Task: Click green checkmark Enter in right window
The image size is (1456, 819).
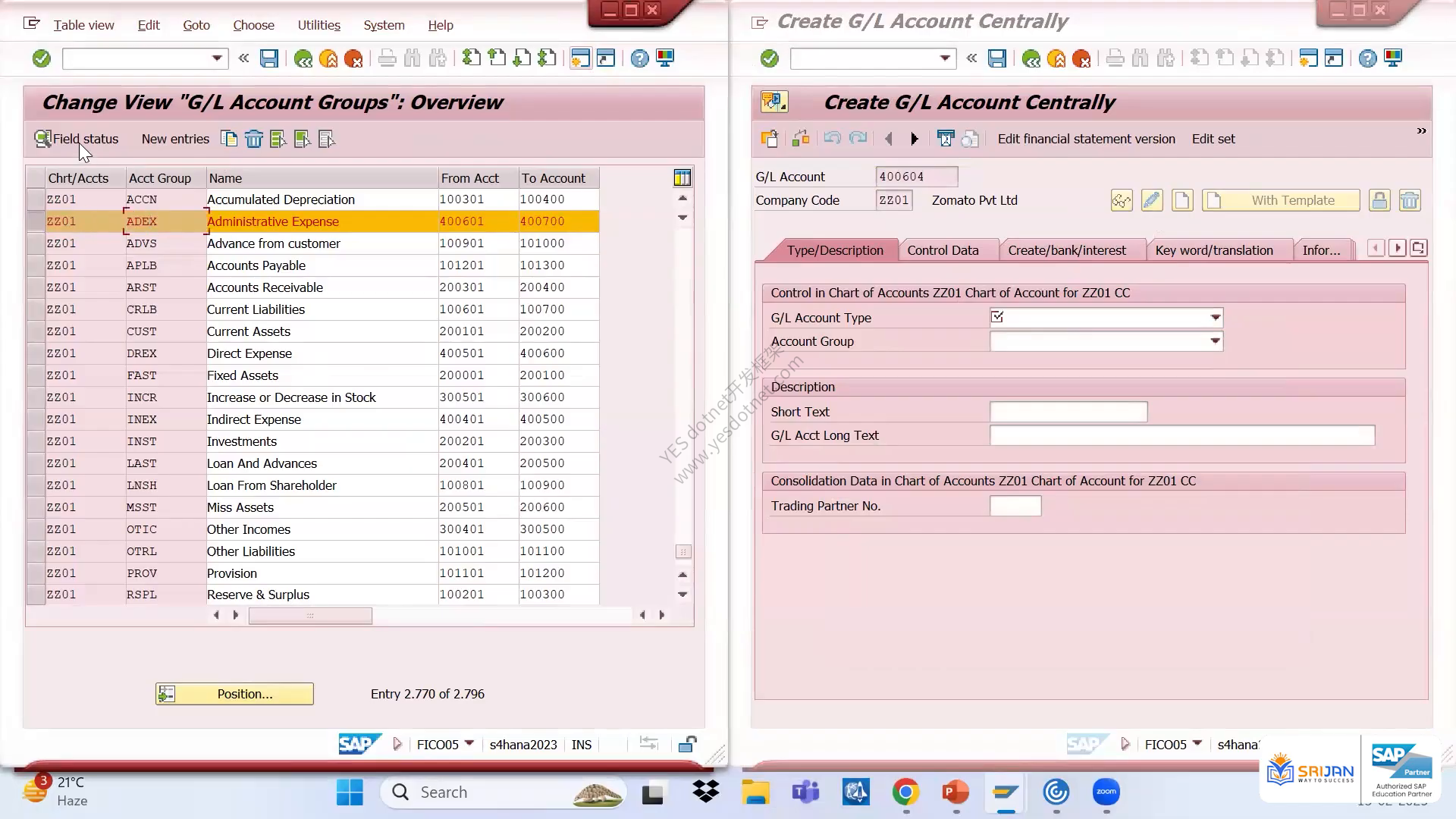Action: pos(770,58)
